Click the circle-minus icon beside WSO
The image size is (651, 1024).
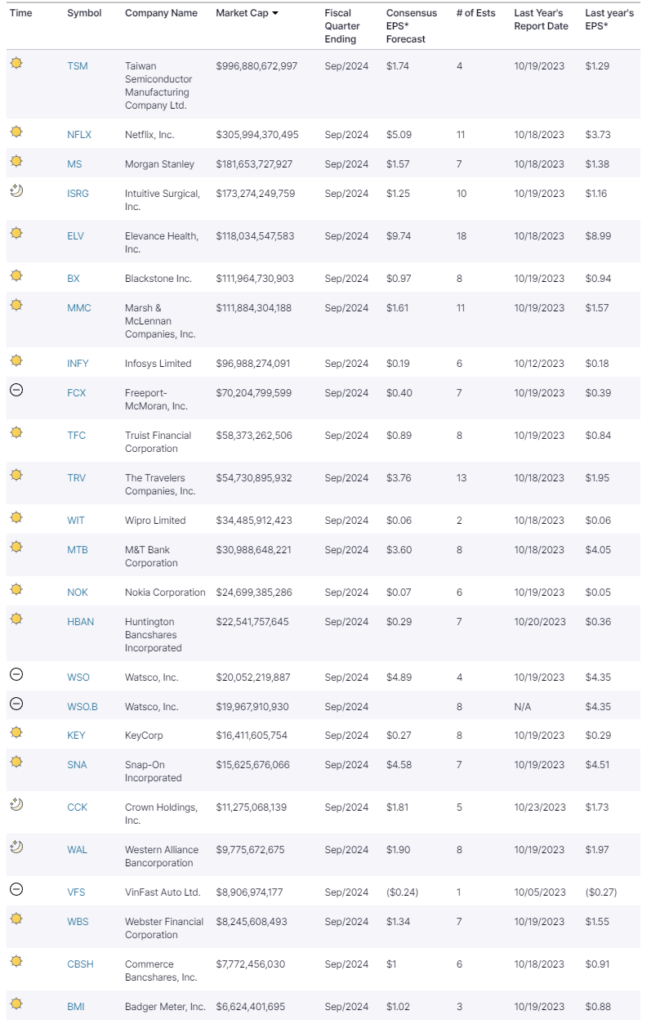pos(16,674)
